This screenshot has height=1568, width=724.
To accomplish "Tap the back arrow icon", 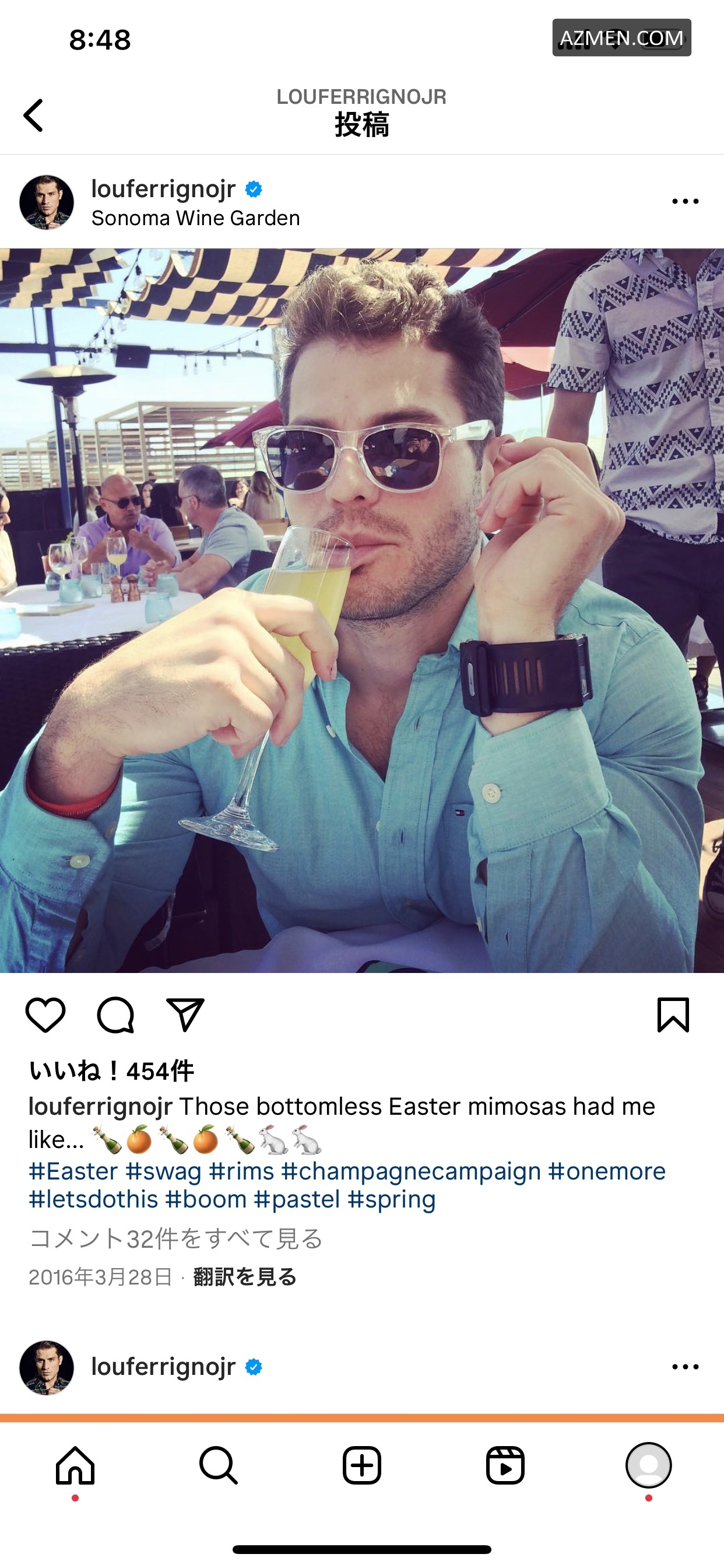I will point(33,116).
